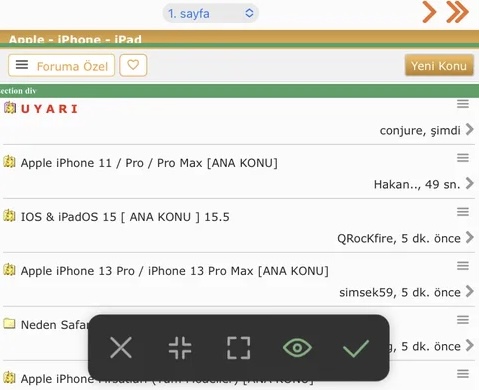Image resolution: width=479 pixels, height=390 pixels.
Task: Open options menu for UYARI topic
Action: click(x=463, y=104)
